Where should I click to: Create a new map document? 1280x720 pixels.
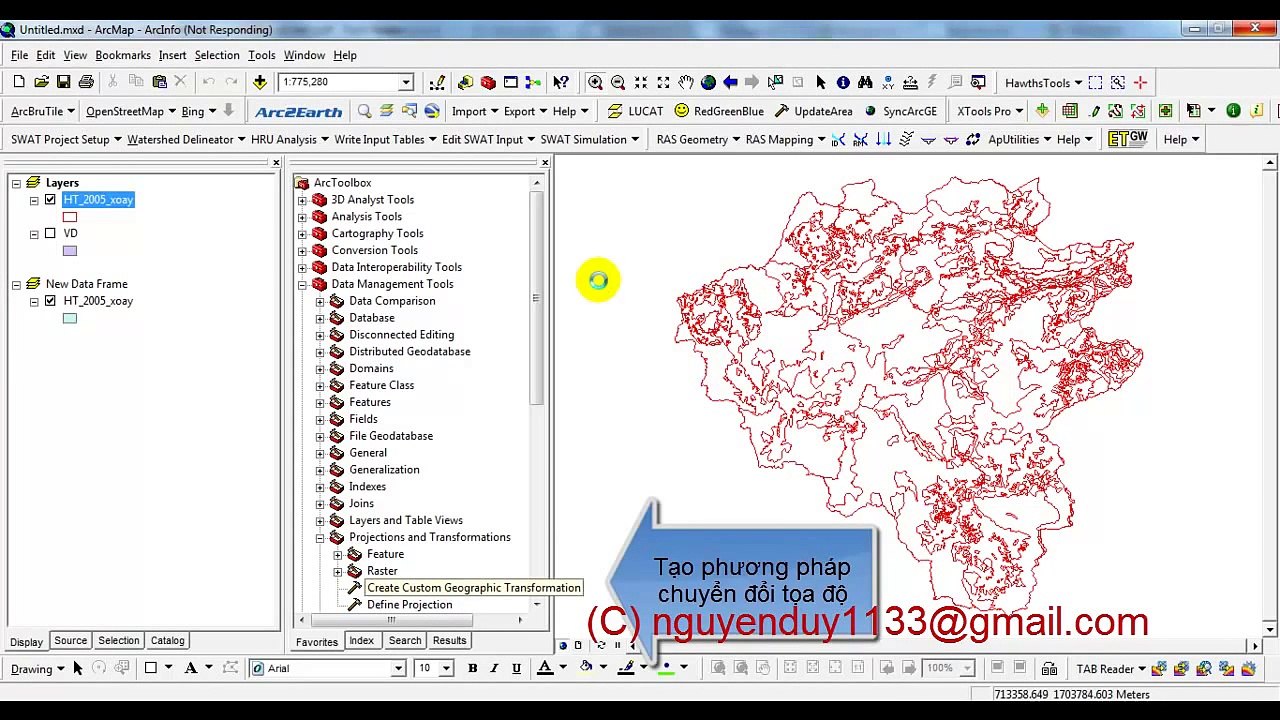[x=19, y=82]
